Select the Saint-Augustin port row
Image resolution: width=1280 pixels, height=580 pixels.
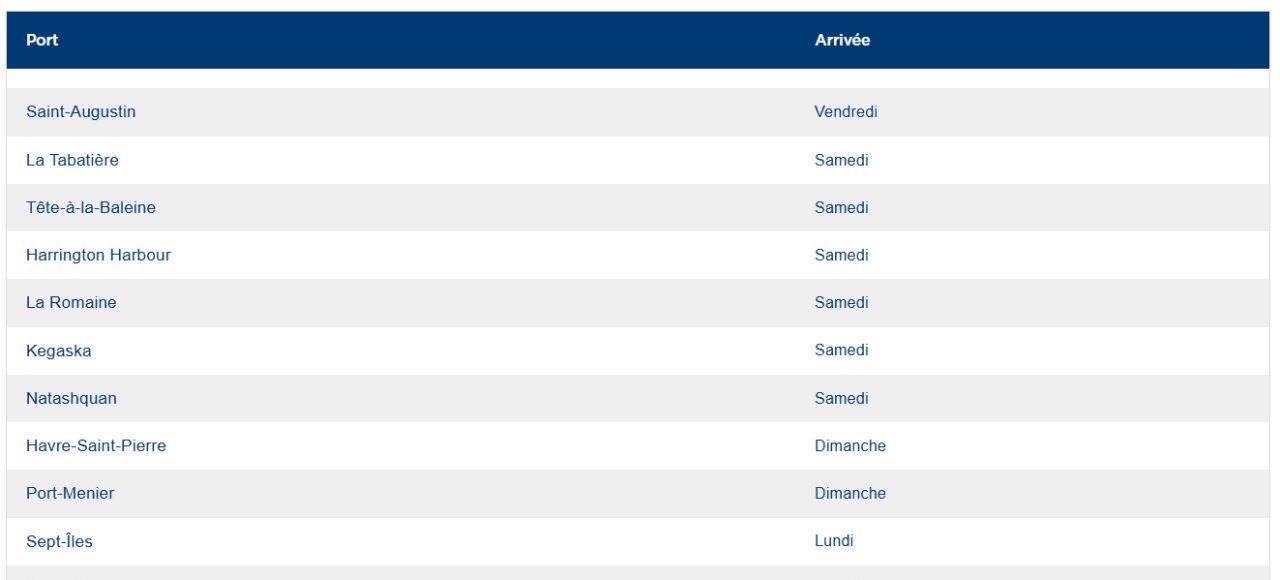81,112
